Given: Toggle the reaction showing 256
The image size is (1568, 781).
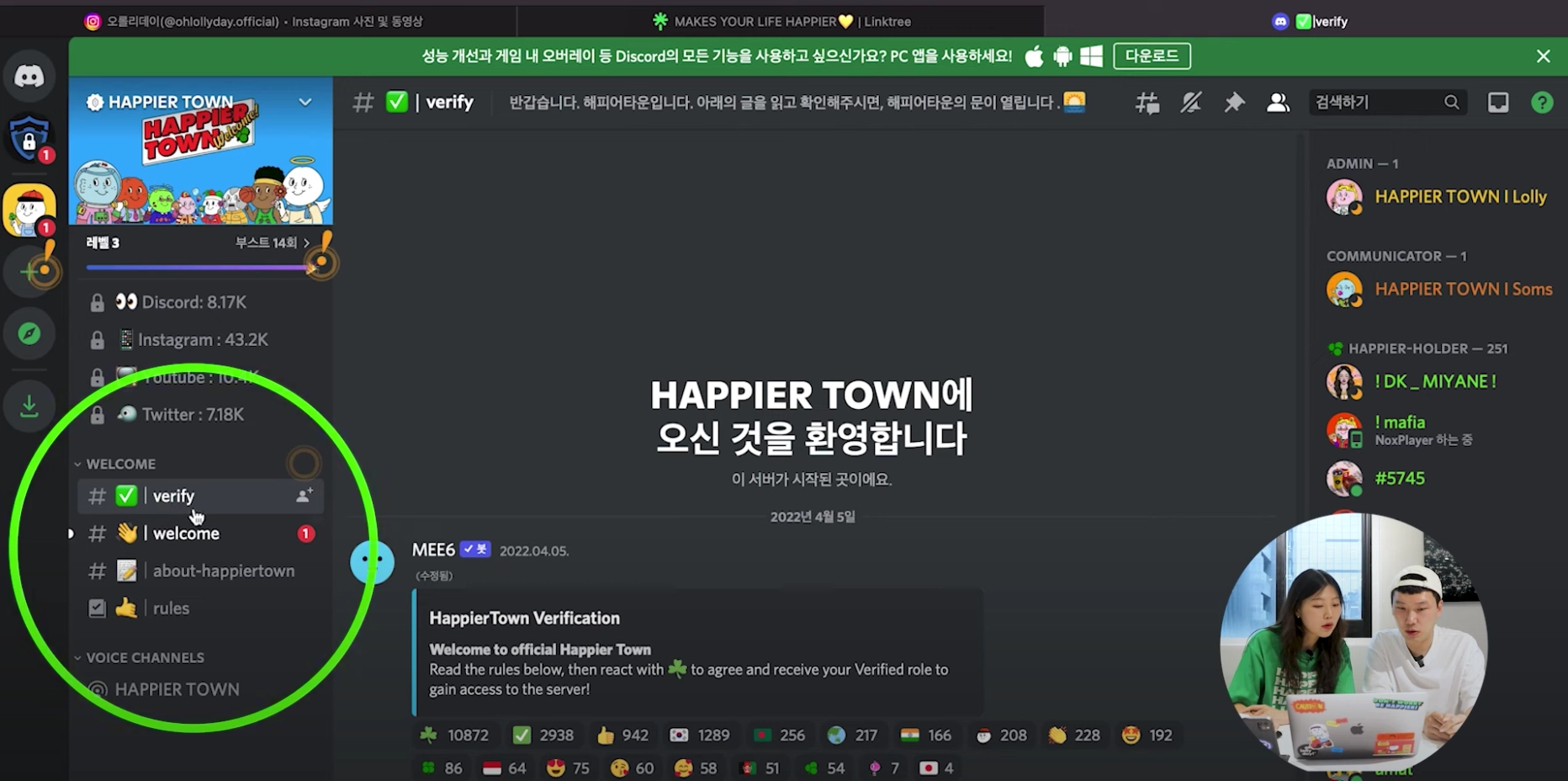Looking at the screenshot, I should pyautogui.click(x=780, y=736).
